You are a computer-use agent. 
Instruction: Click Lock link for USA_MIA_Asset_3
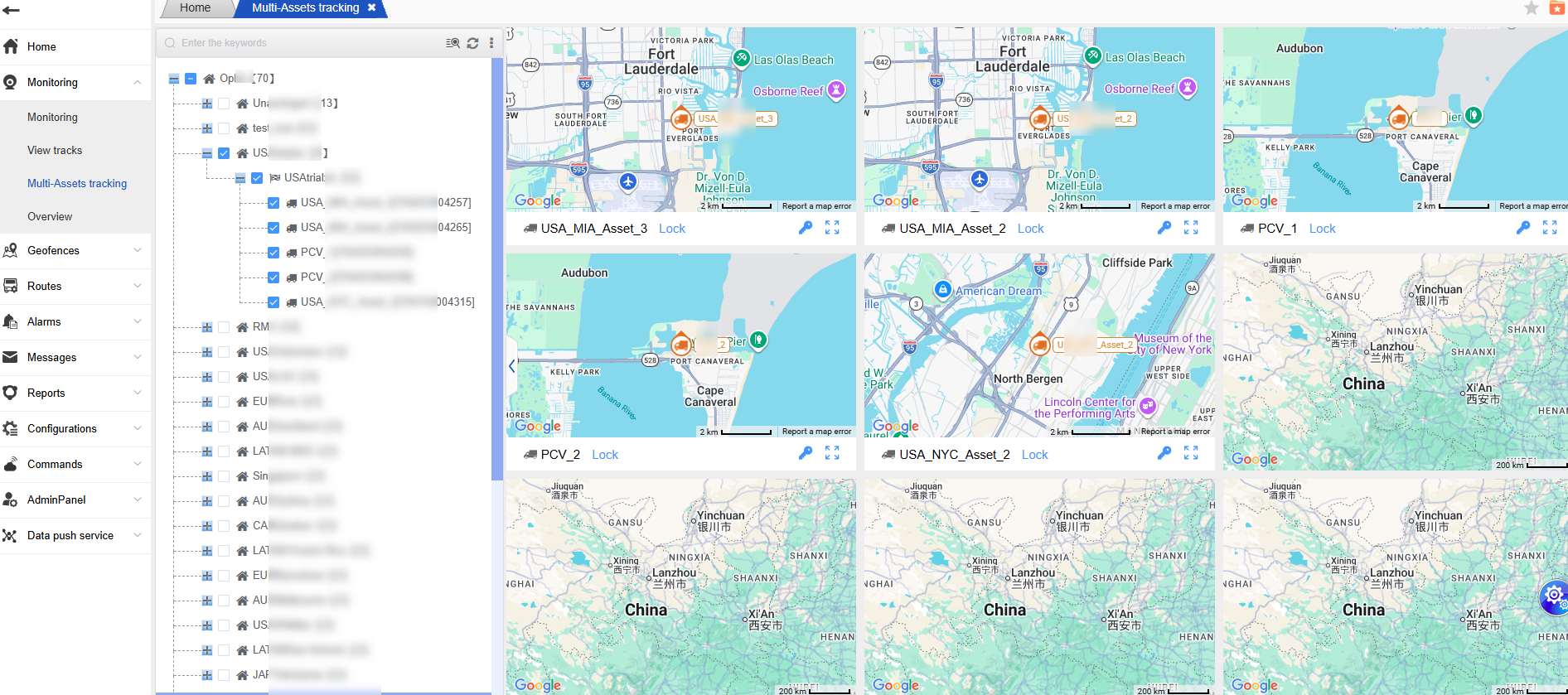click(x=672, y=229)
